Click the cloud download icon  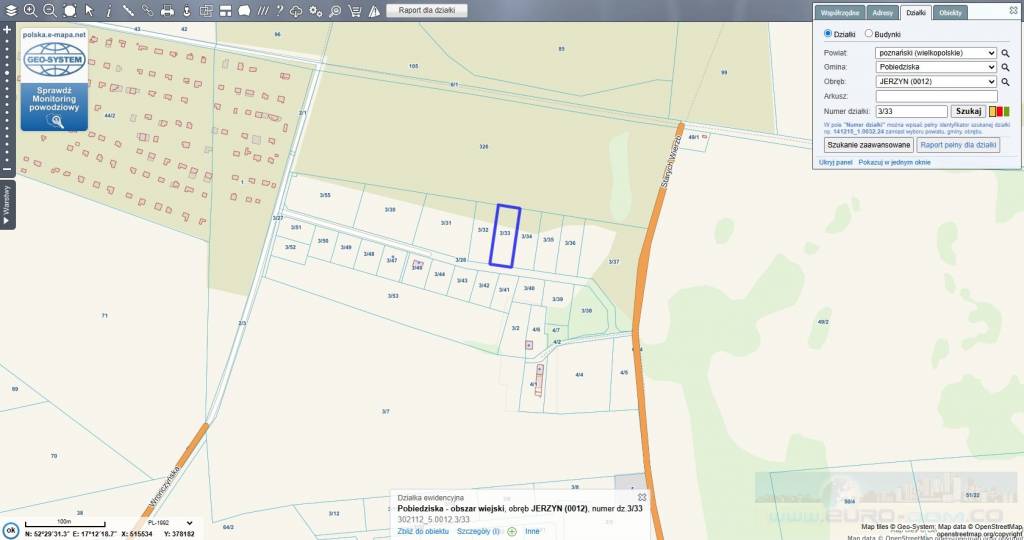coord(296,10)
